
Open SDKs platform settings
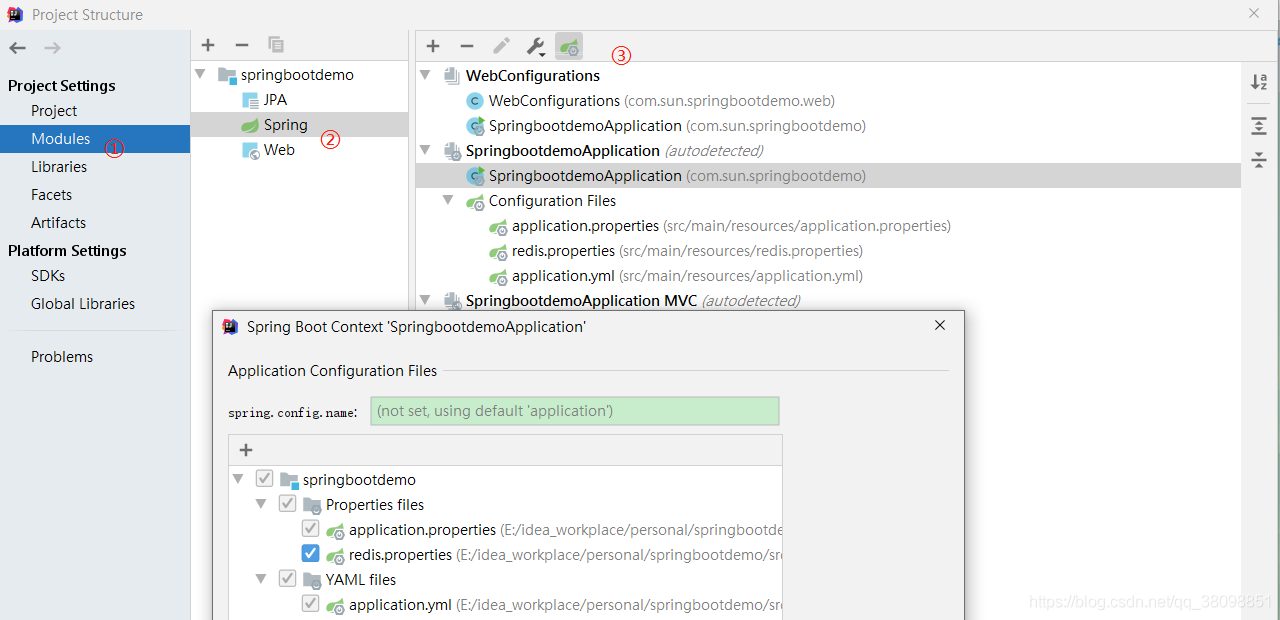48,276
